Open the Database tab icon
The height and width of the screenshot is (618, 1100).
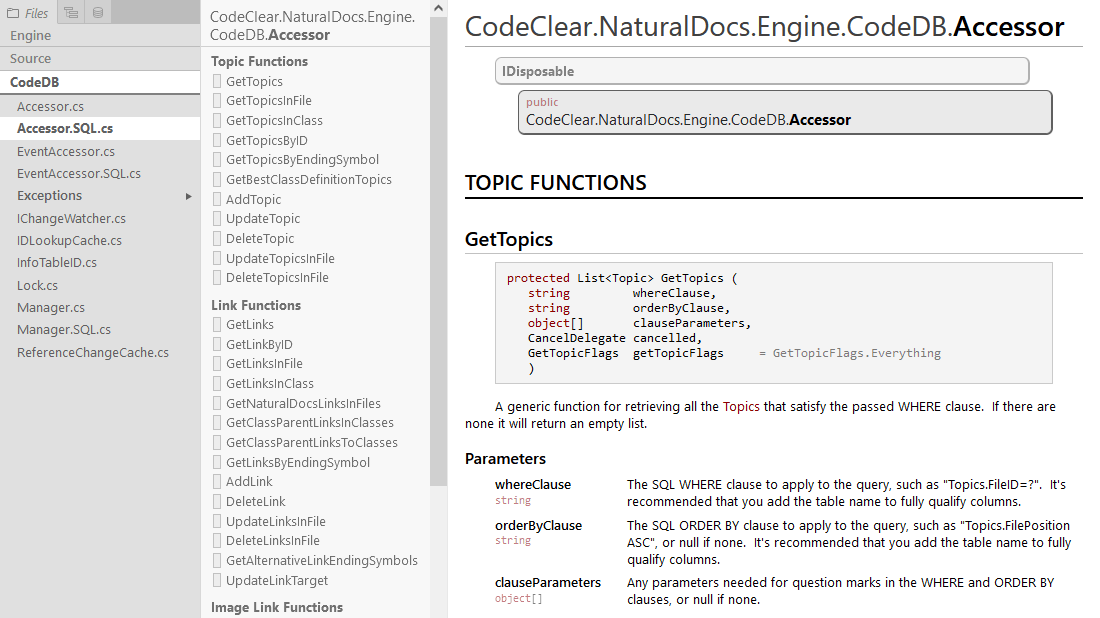coord(97,13)
